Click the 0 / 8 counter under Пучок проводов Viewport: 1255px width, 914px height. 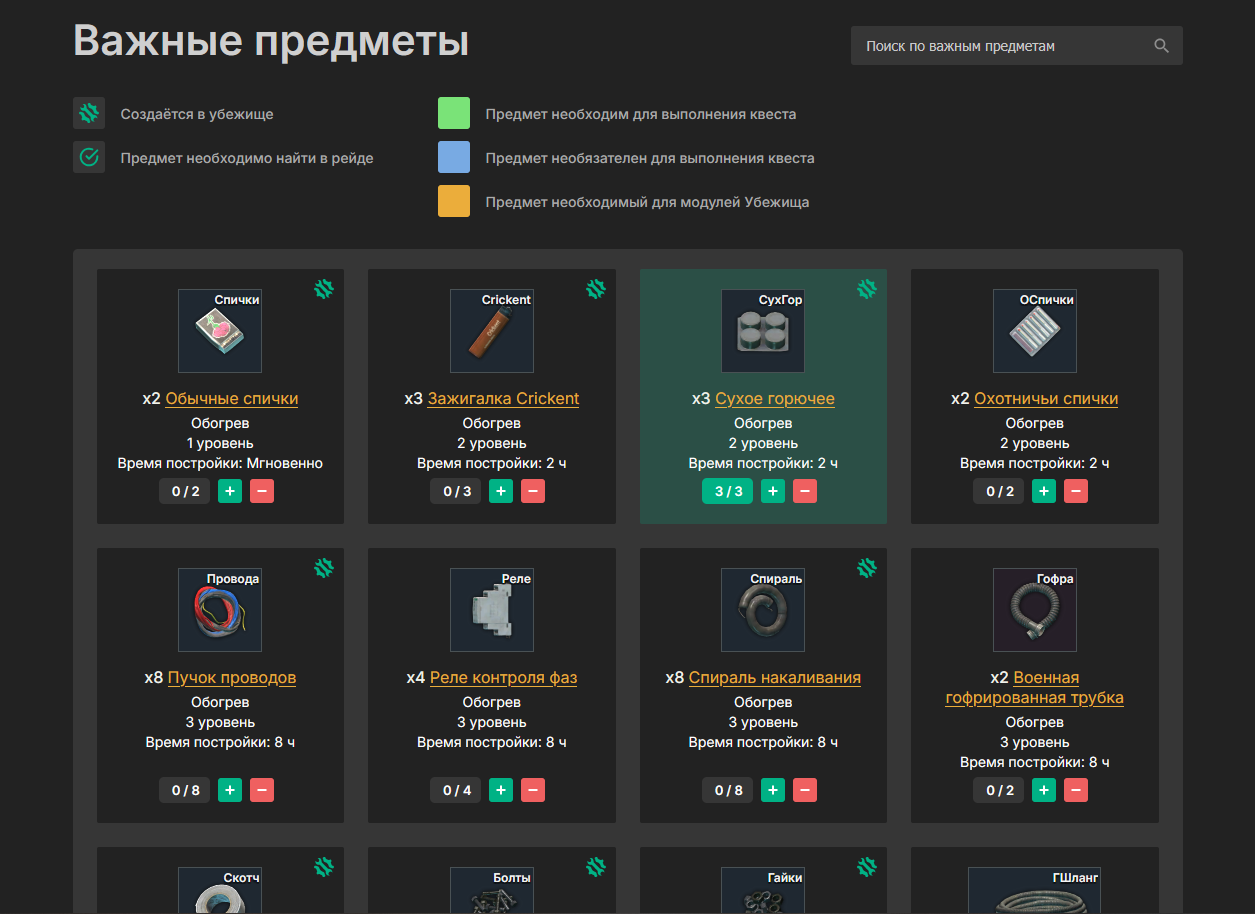[x=185, y=790]
